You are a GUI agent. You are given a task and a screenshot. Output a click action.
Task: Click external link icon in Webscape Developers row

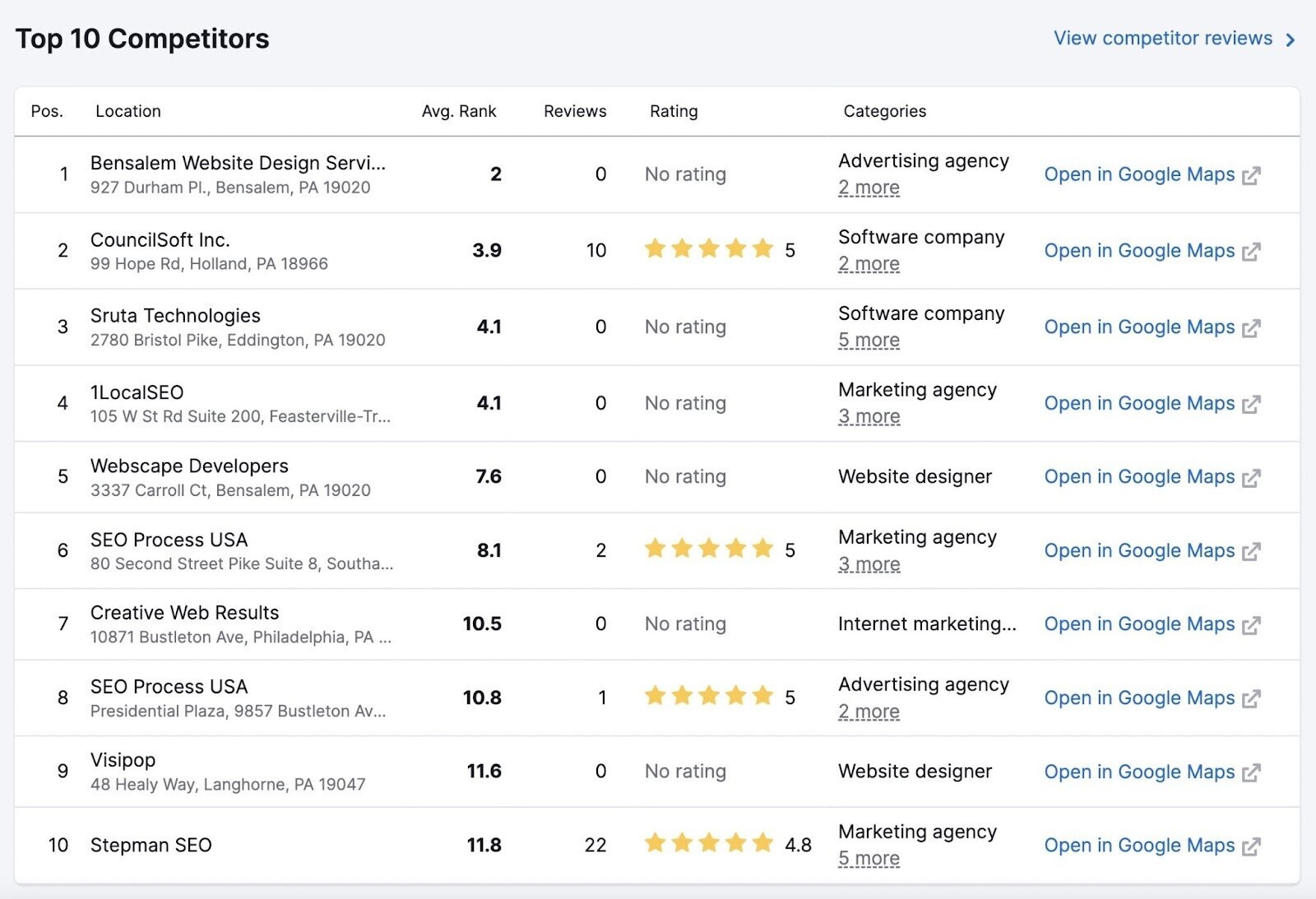click(x=1251, y=478)
